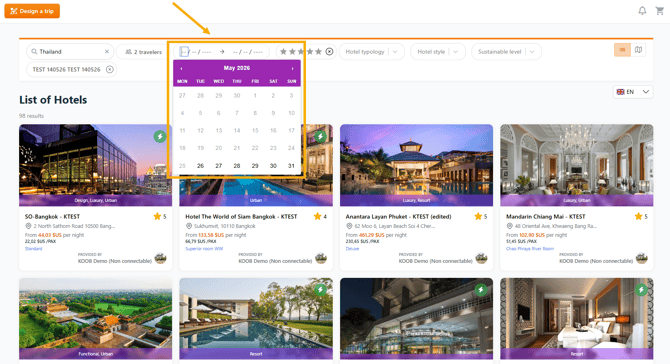The width and height of the screenshot is (670, 364).
Task: Click the SO-Bangkok location pin icon
Action: (x=28, y=226)
